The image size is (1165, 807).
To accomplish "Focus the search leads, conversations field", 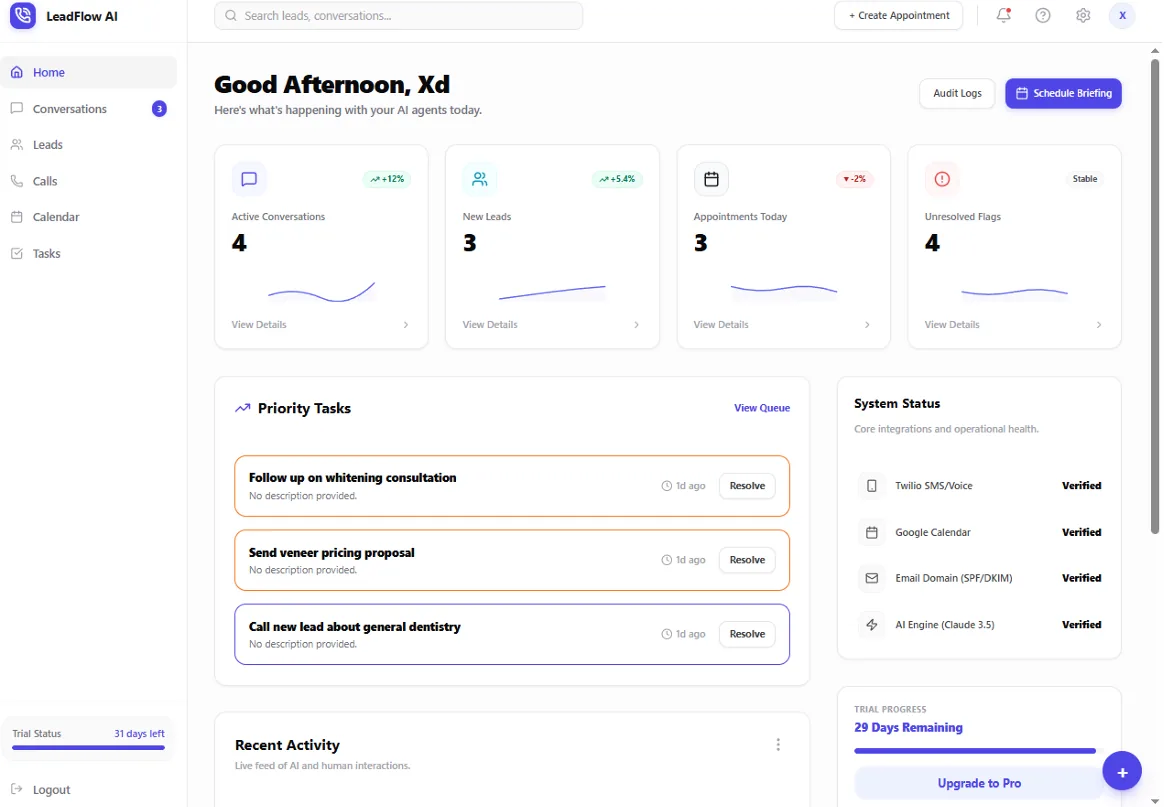I will click(398, 16).
